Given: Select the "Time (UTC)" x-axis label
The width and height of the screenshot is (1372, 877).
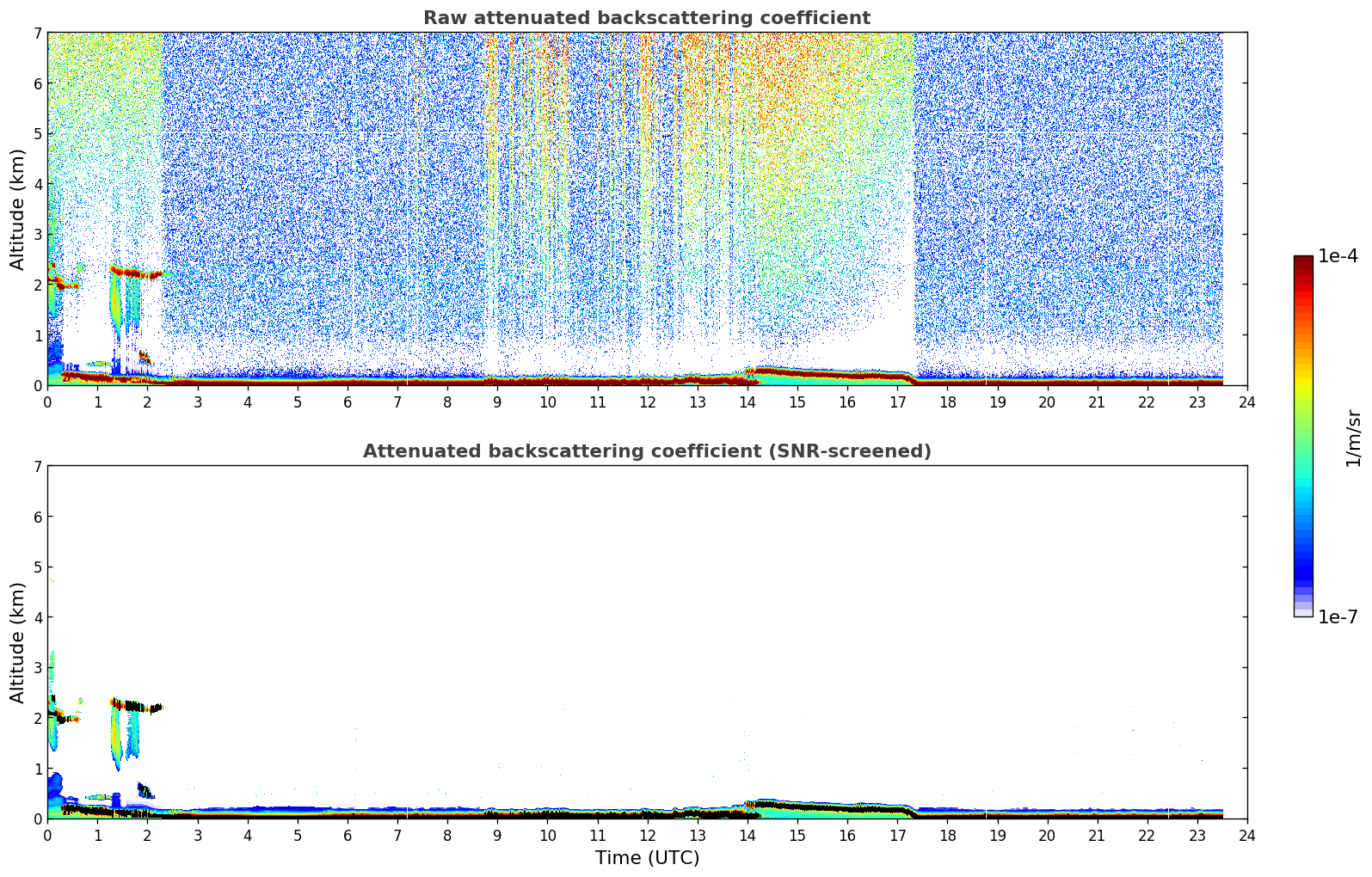Looking at the screenshot, I should pyautogui.click(x=647, y=858).
